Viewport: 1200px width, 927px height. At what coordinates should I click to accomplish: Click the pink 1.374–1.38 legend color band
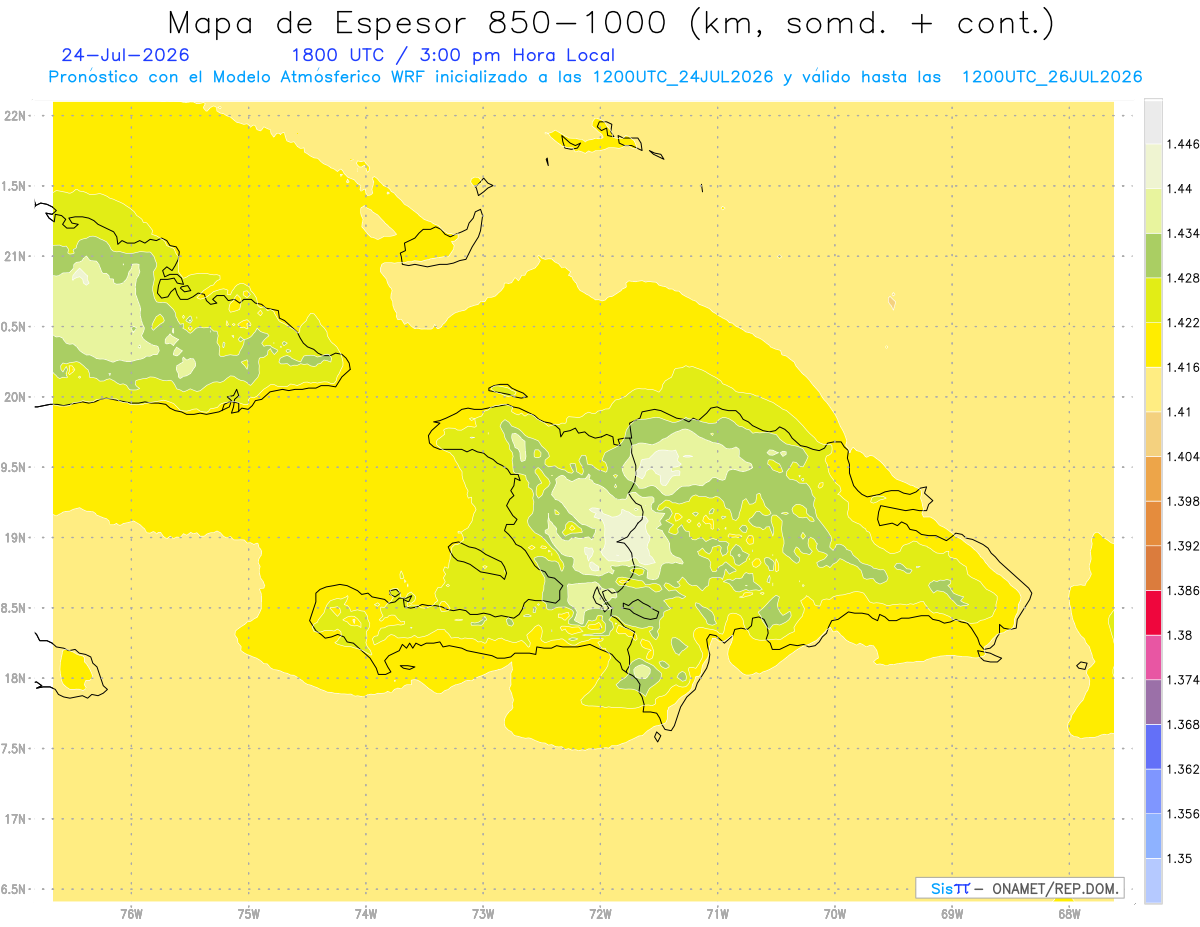coord(1153,657)
